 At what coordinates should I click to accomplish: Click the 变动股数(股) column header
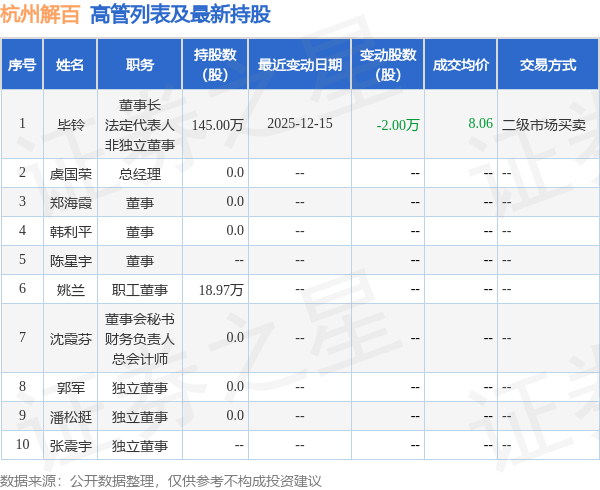pyautogui.click(x=388, y=64)
